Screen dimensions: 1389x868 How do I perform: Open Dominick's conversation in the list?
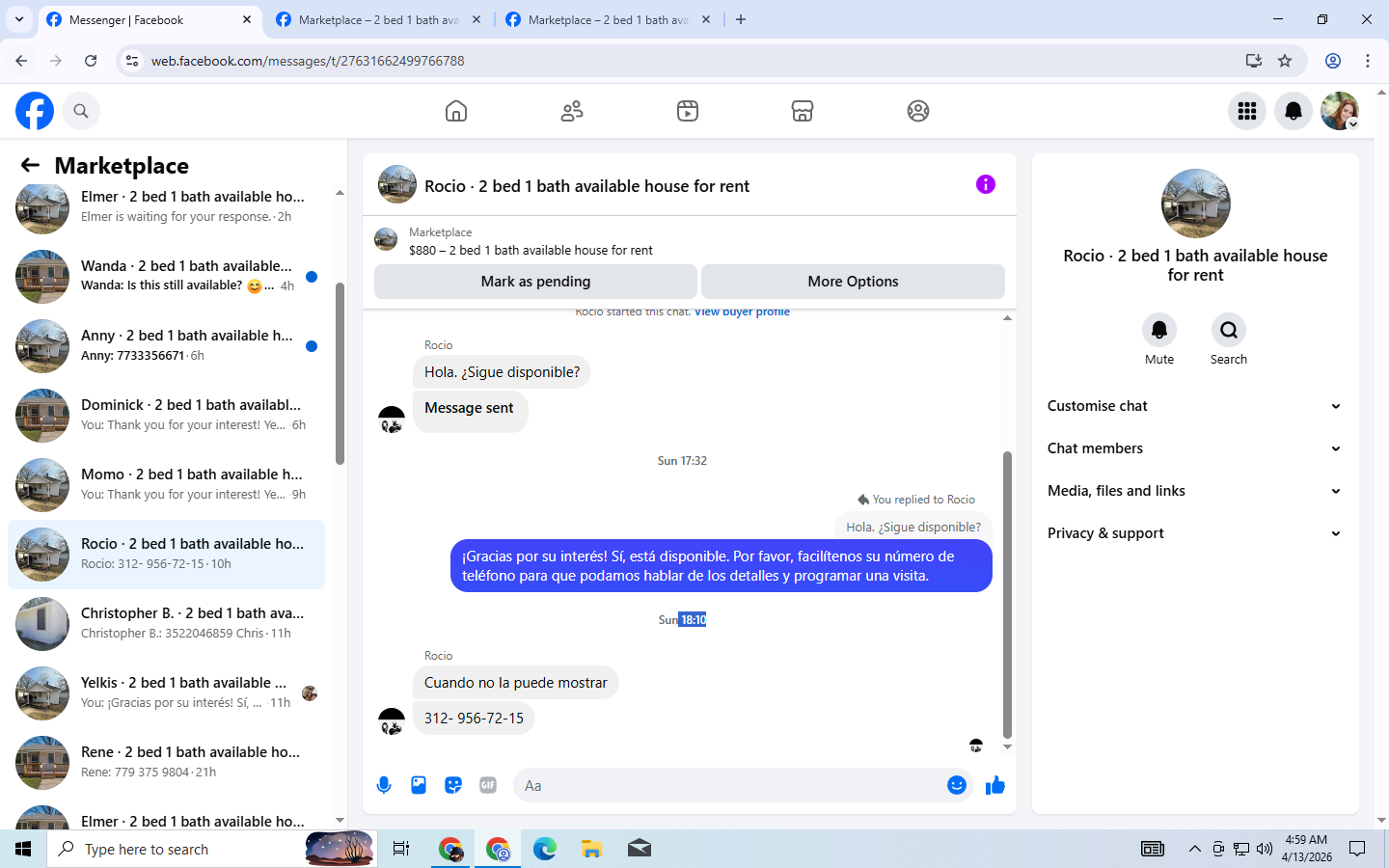pos(166,416)
